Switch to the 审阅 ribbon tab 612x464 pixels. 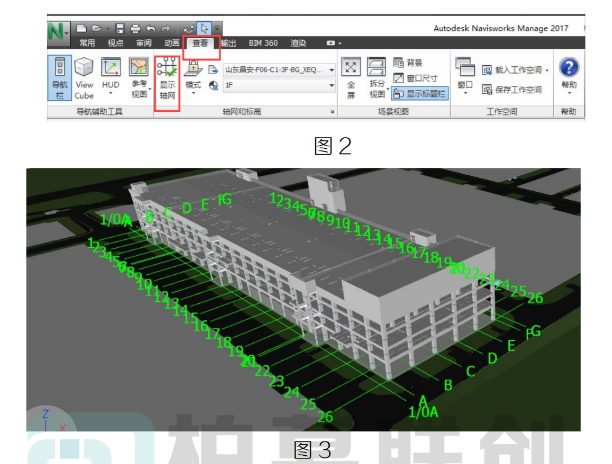(143, 43)
